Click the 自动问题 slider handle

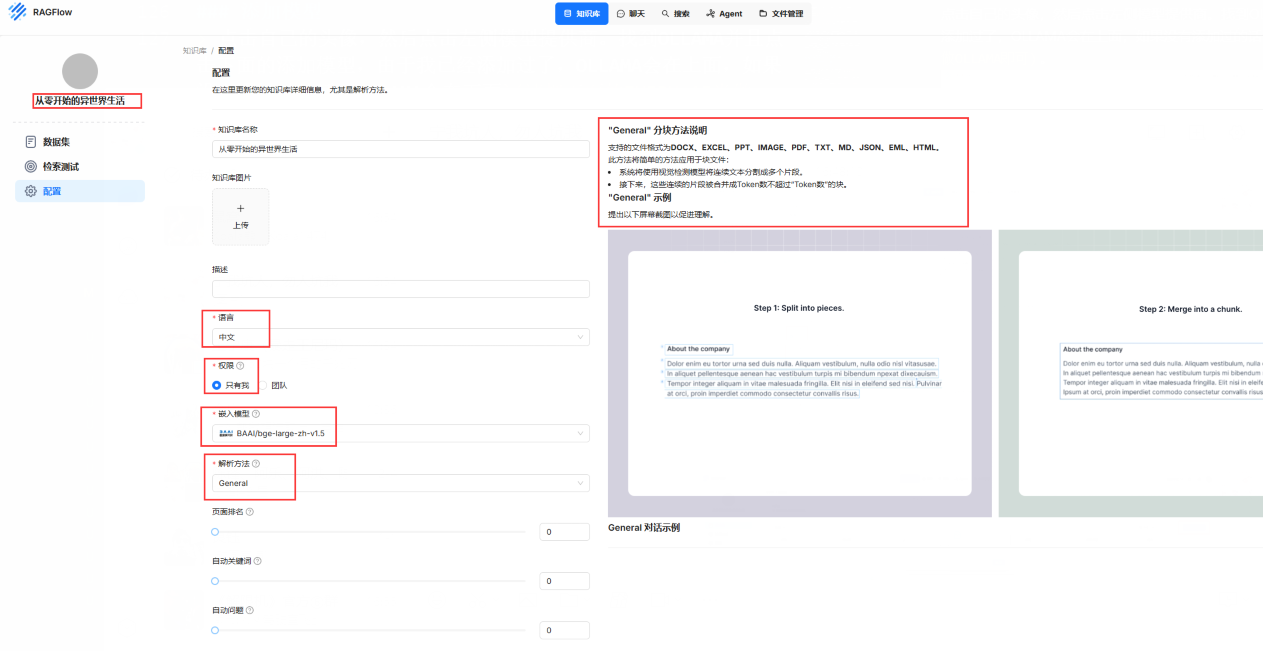[215, 630]
